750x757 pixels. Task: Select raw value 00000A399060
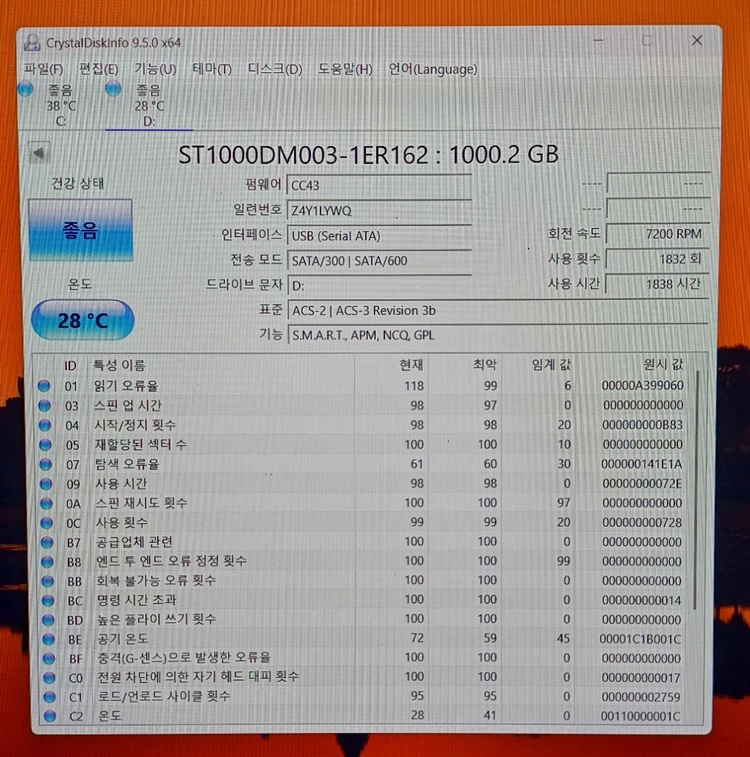(x=642, y=385)
